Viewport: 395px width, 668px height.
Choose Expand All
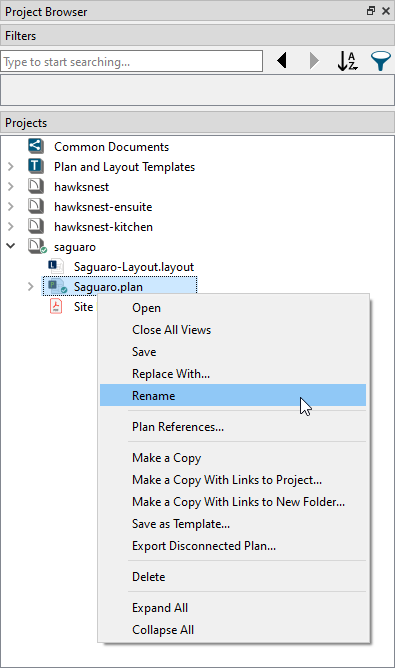[x=233, y=608]
